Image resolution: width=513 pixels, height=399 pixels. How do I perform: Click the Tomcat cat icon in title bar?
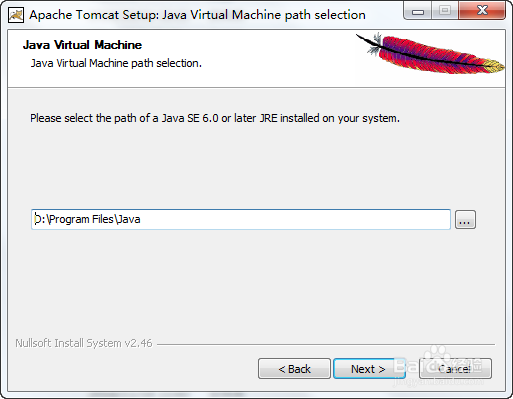[x=16, y=15]
